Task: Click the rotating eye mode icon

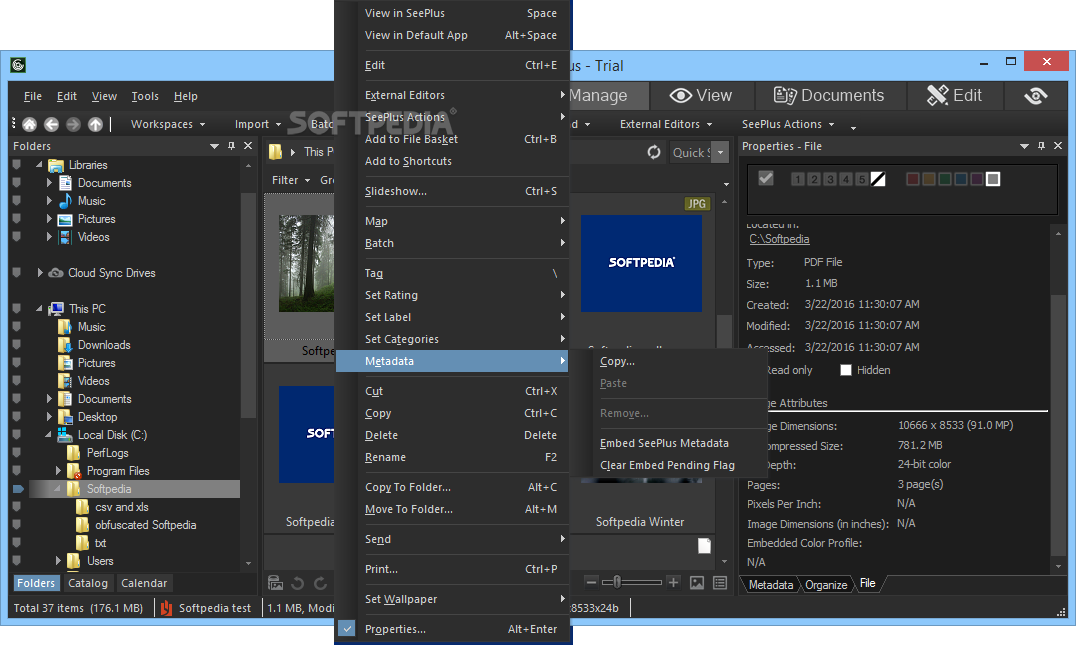Action: [x=1036, y=95]
